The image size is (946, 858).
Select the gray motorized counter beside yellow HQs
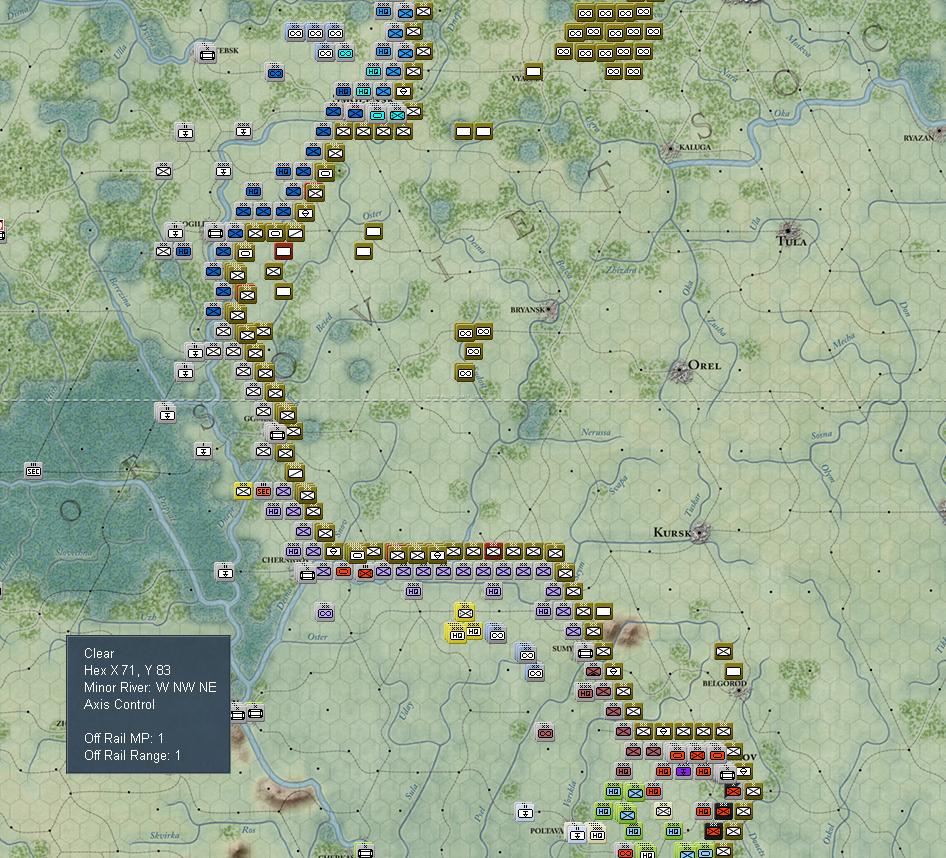(497, 634)
